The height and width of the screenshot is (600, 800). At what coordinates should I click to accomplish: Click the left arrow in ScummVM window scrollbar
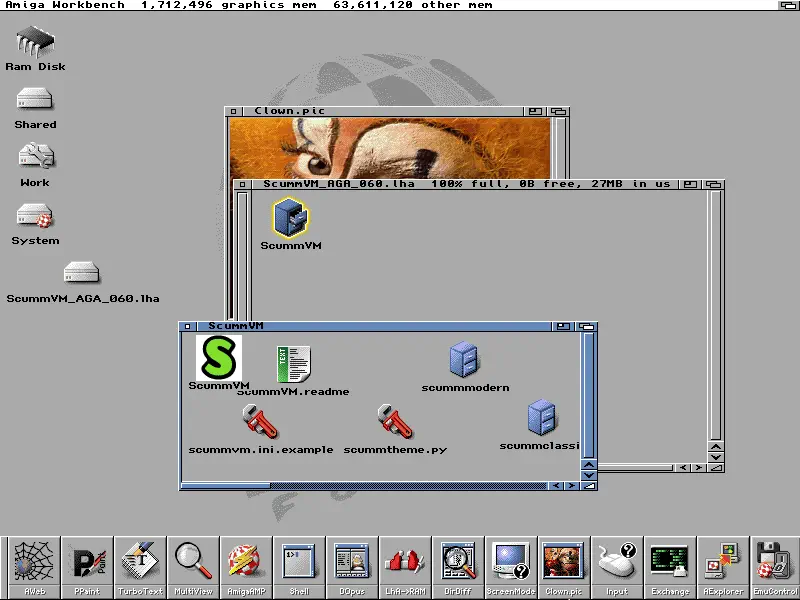(557, 486)
